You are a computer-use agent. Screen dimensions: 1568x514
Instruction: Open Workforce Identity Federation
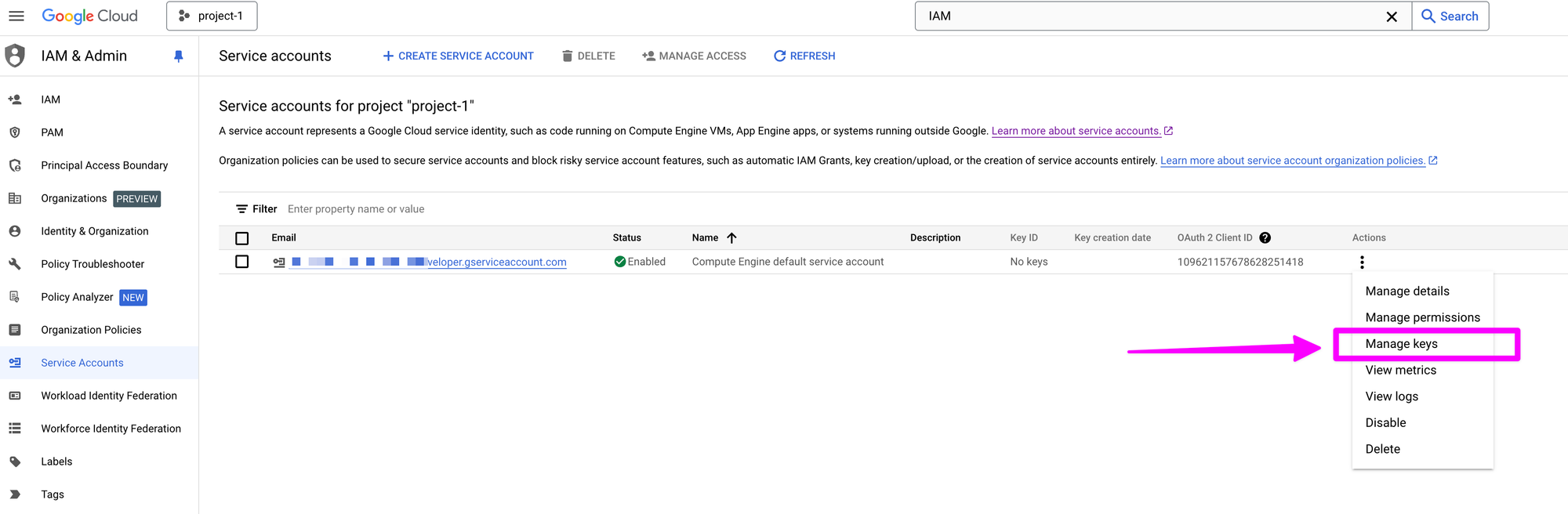[111, 429]
